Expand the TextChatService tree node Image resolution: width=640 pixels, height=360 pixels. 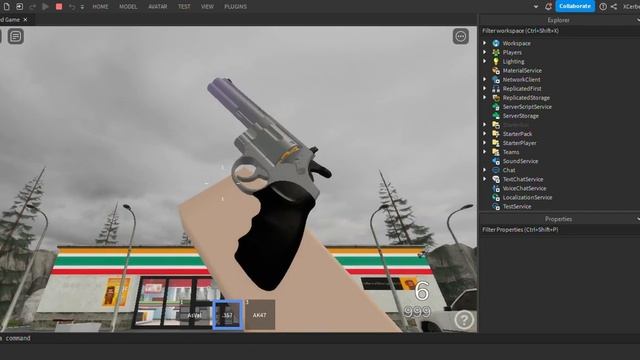click(484, 179)
